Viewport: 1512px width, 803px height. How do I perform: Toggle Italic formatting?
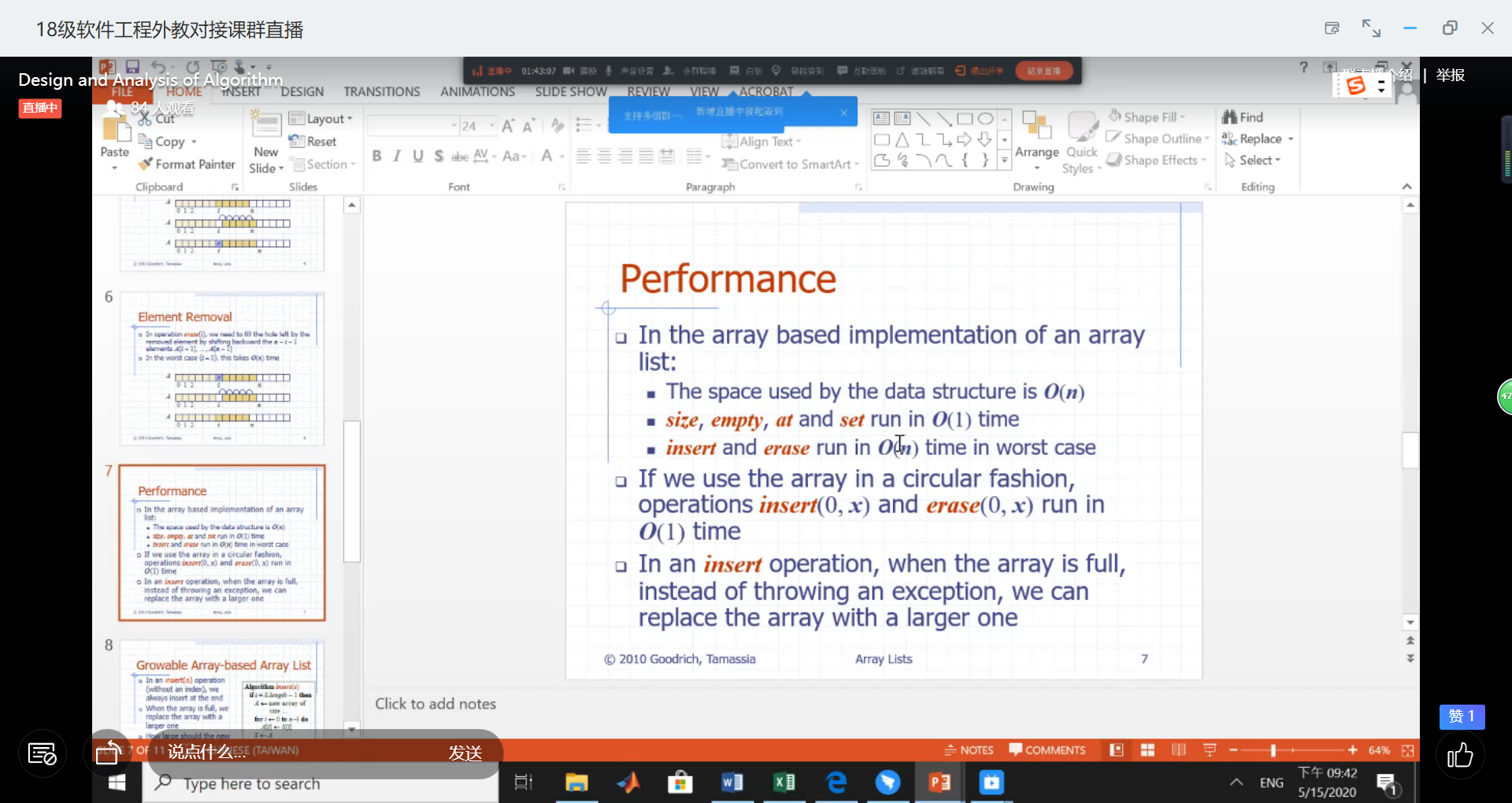(397, 156)
